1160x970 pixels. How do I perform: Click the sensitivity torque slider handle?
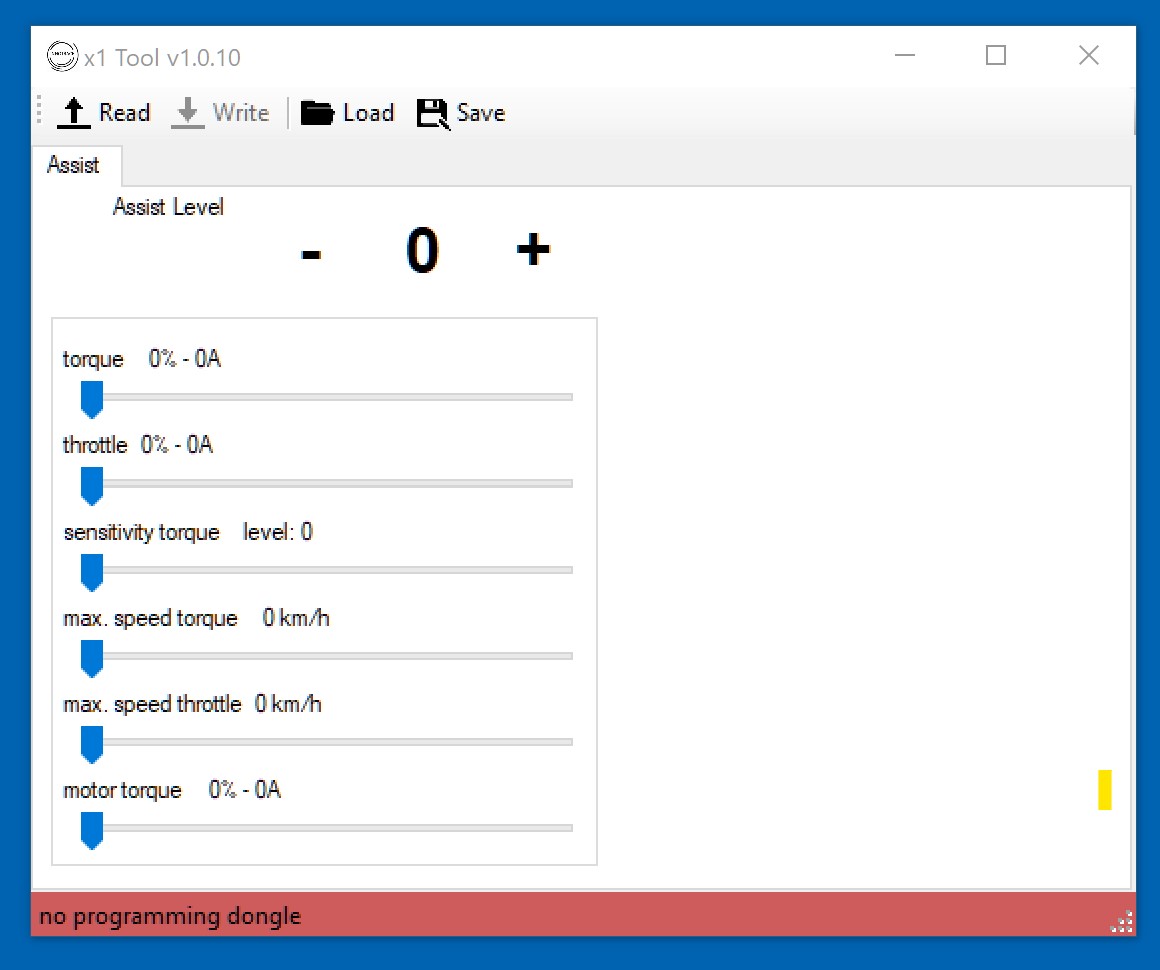pyautogui.click(x=91, y=572)
